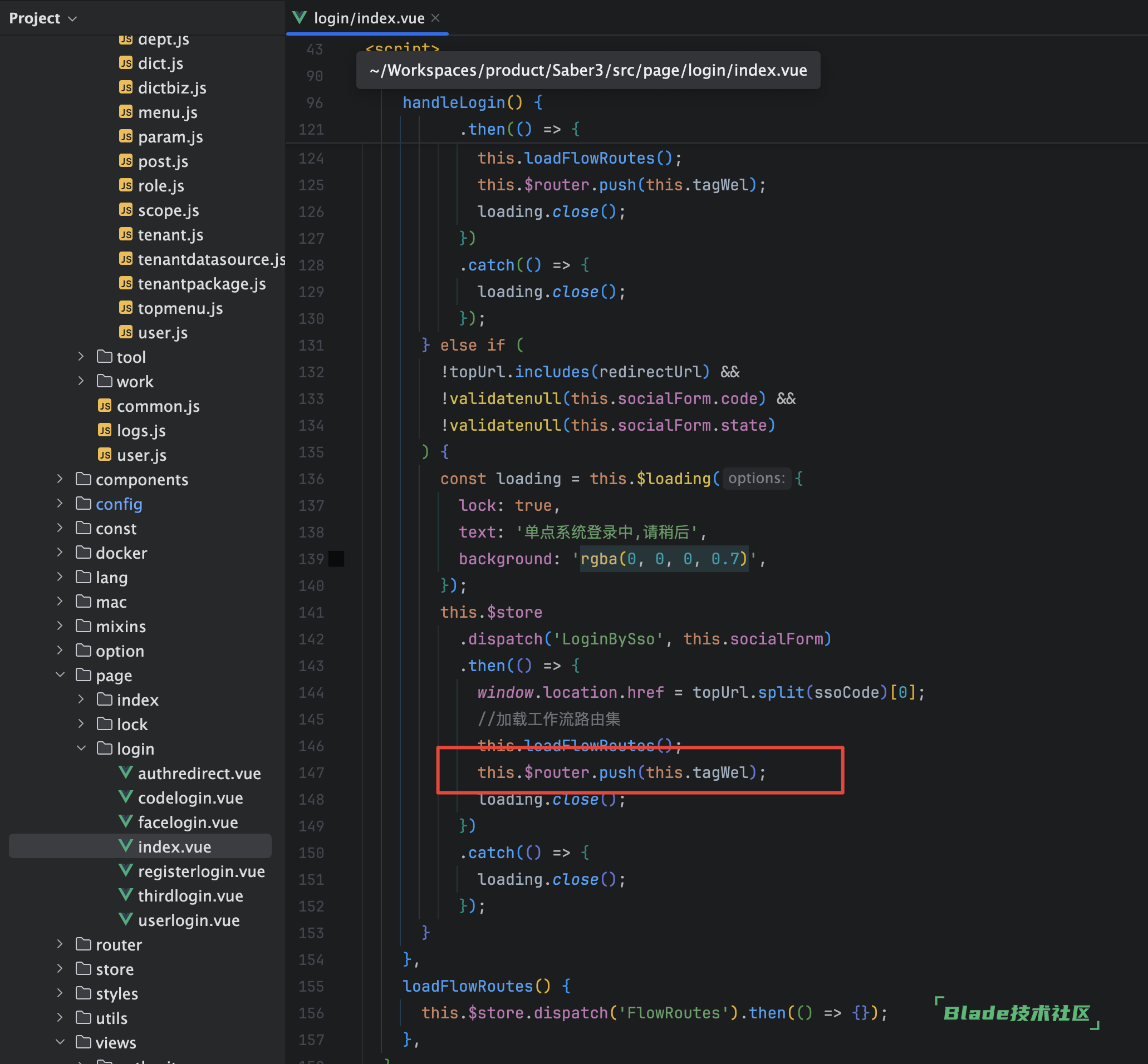Click the JS icon next to param.js
The width and height of the screenshot is (1148, 1064).
126,136
